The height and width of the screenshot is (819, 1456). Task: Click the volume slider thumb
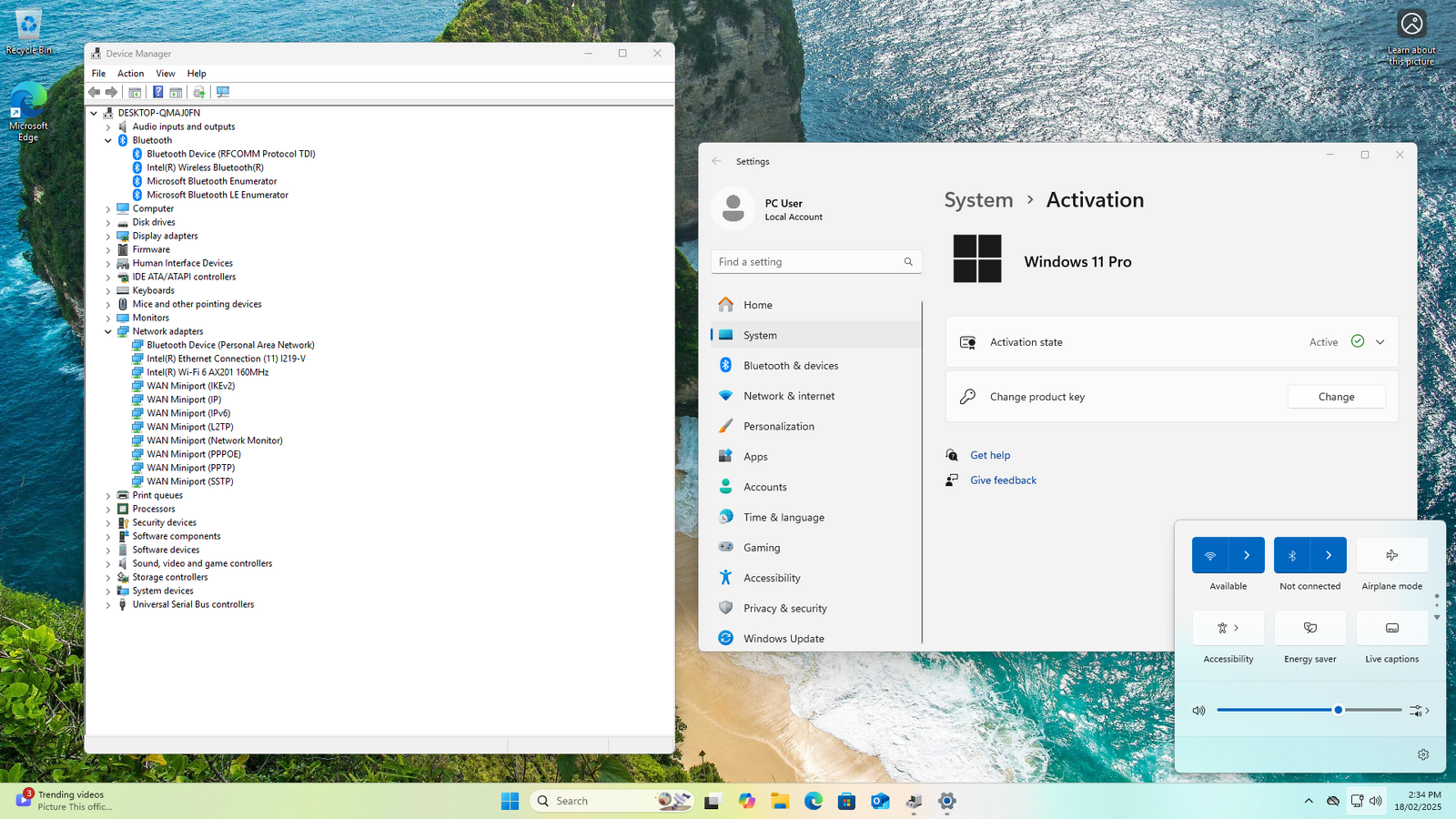(1338, 710)
